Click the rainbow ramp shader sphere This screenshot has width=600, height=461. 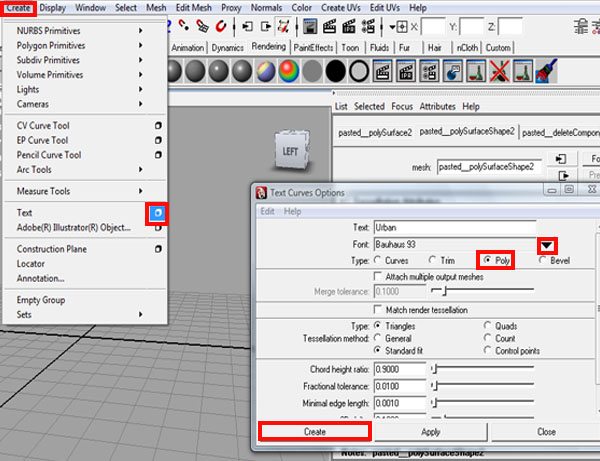289,71
